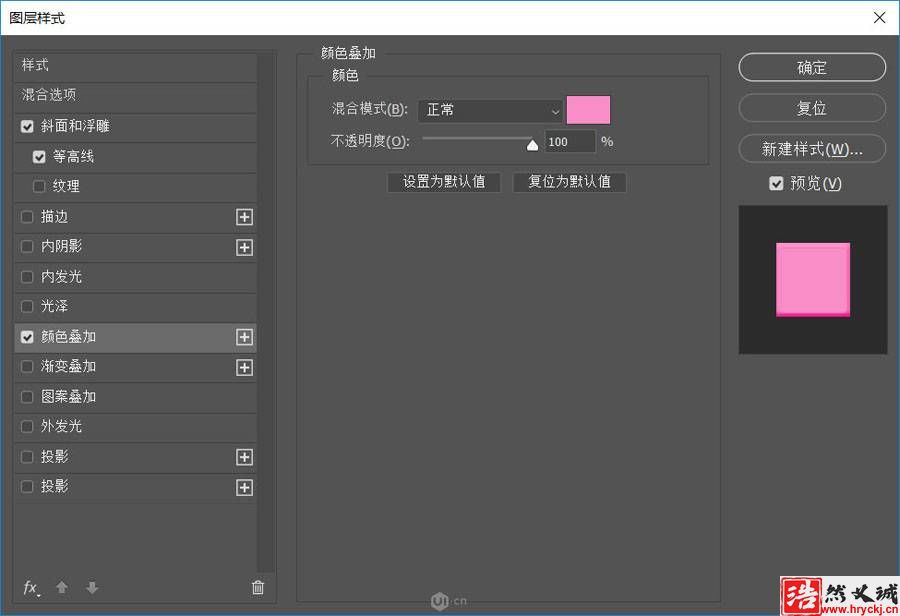Select the 图案叠加 label
Image resolution: width=900 pixels, height=616 pixels.
pyautogui.click(x=68, y=397)
